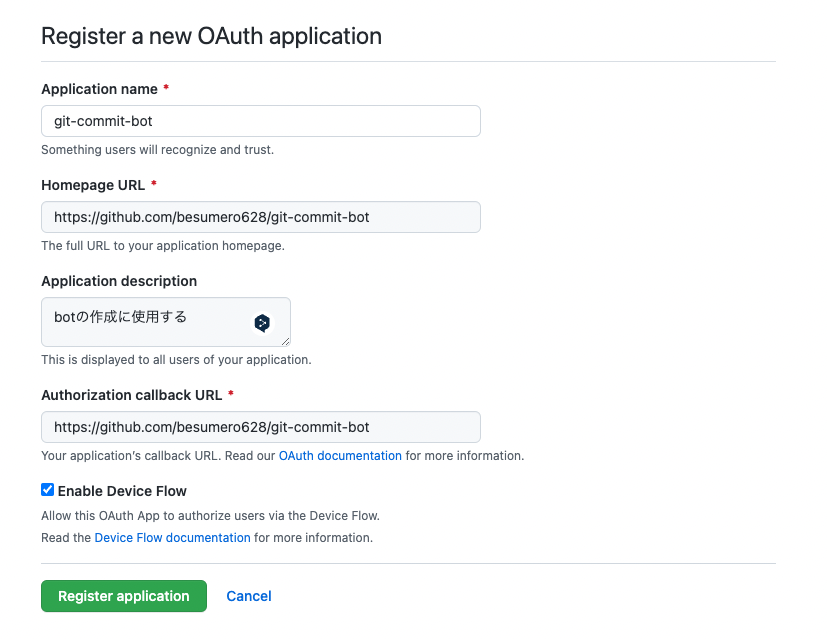Click the git-commit-bot text in the name field
This screenshot has height=639, width=827.
coord(101,120)
